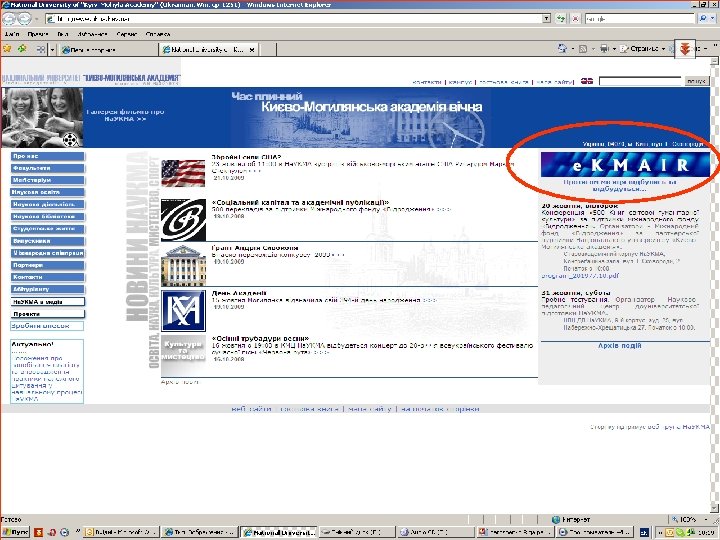Open the Контакти sidebar item

[48, 277]
